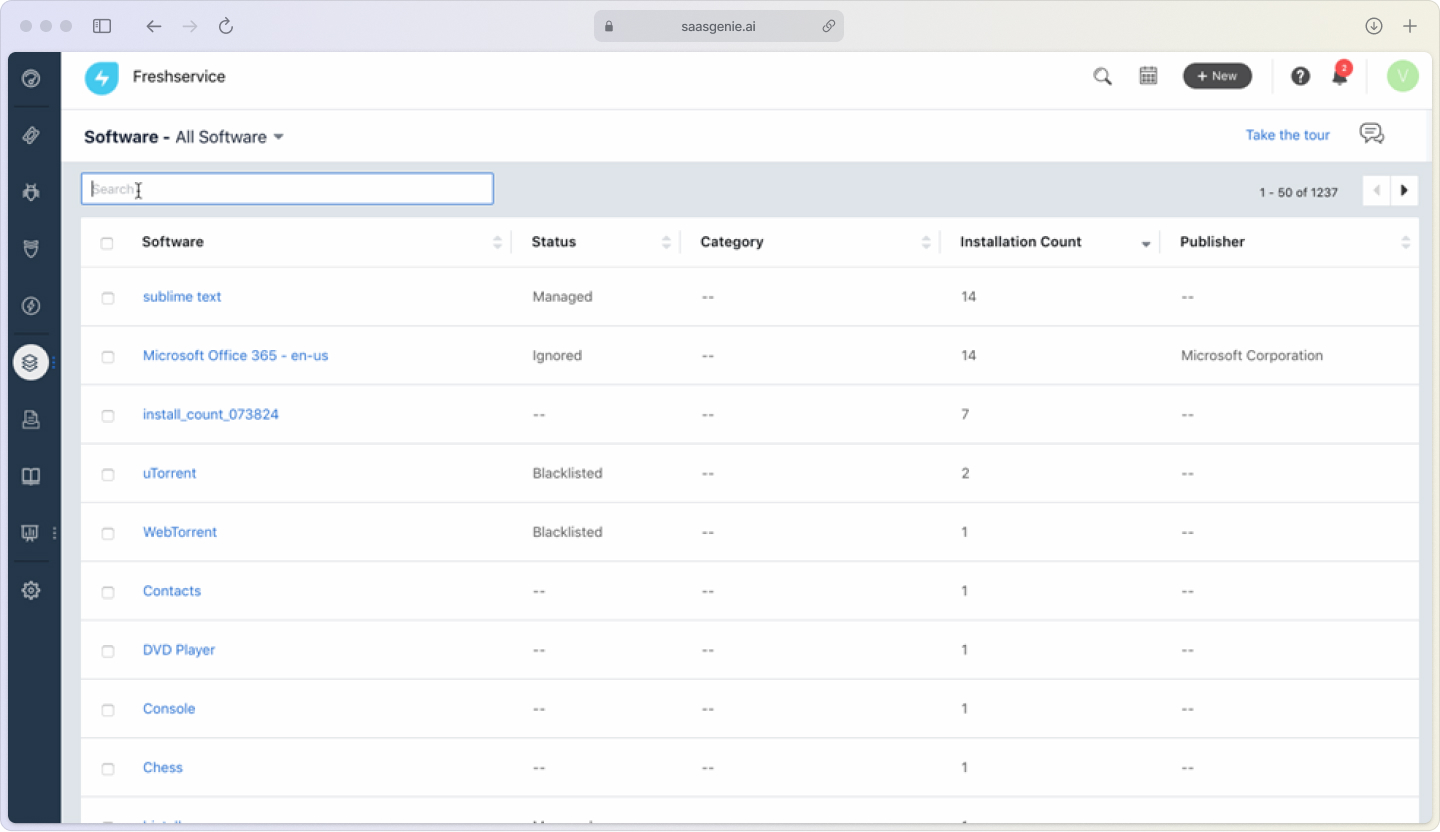The width and height of the screenshot is (1440, 832).
Task: Open uTorrent software link
Action: point(170,473)
